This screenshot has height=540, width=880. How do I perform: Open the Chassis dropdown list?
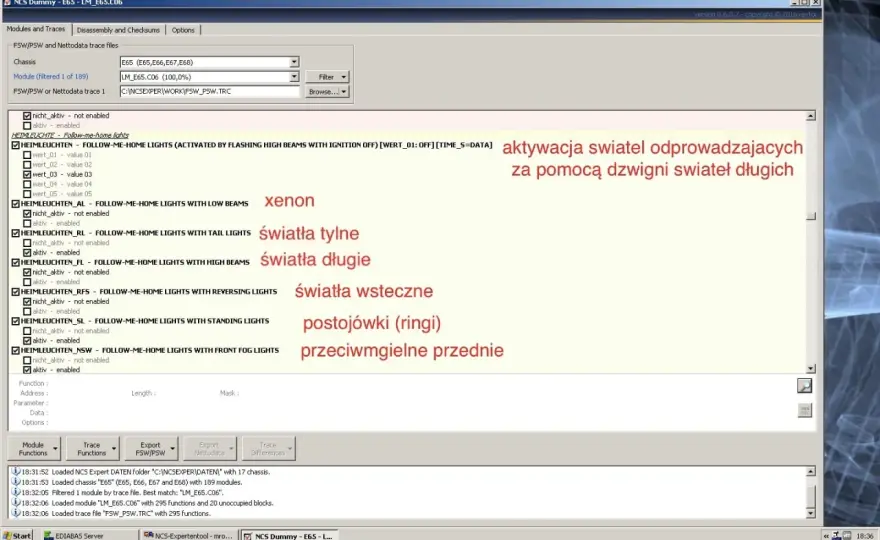[x=294, y=62]
